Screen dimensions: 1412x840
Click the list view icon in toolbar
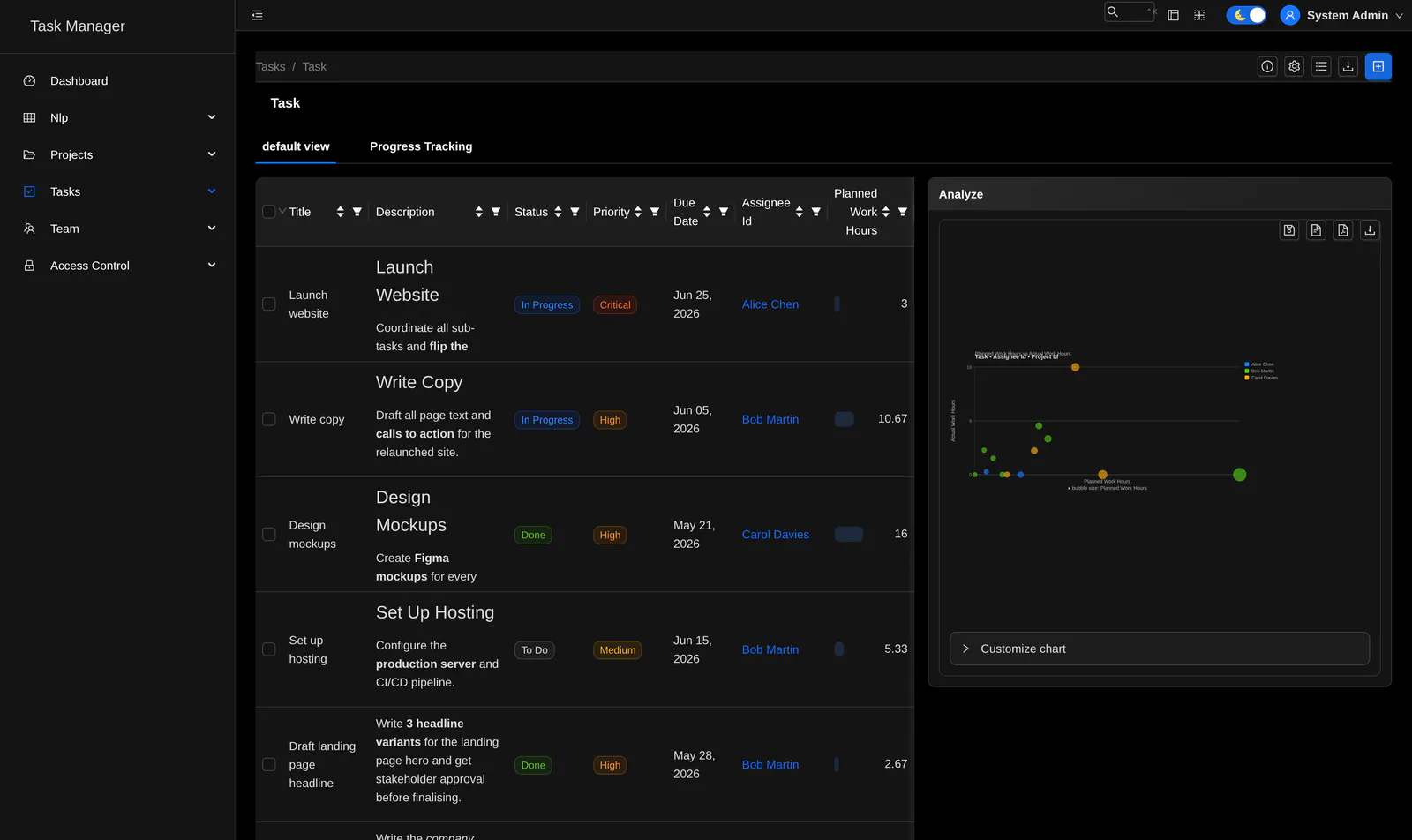(1321, 66)
